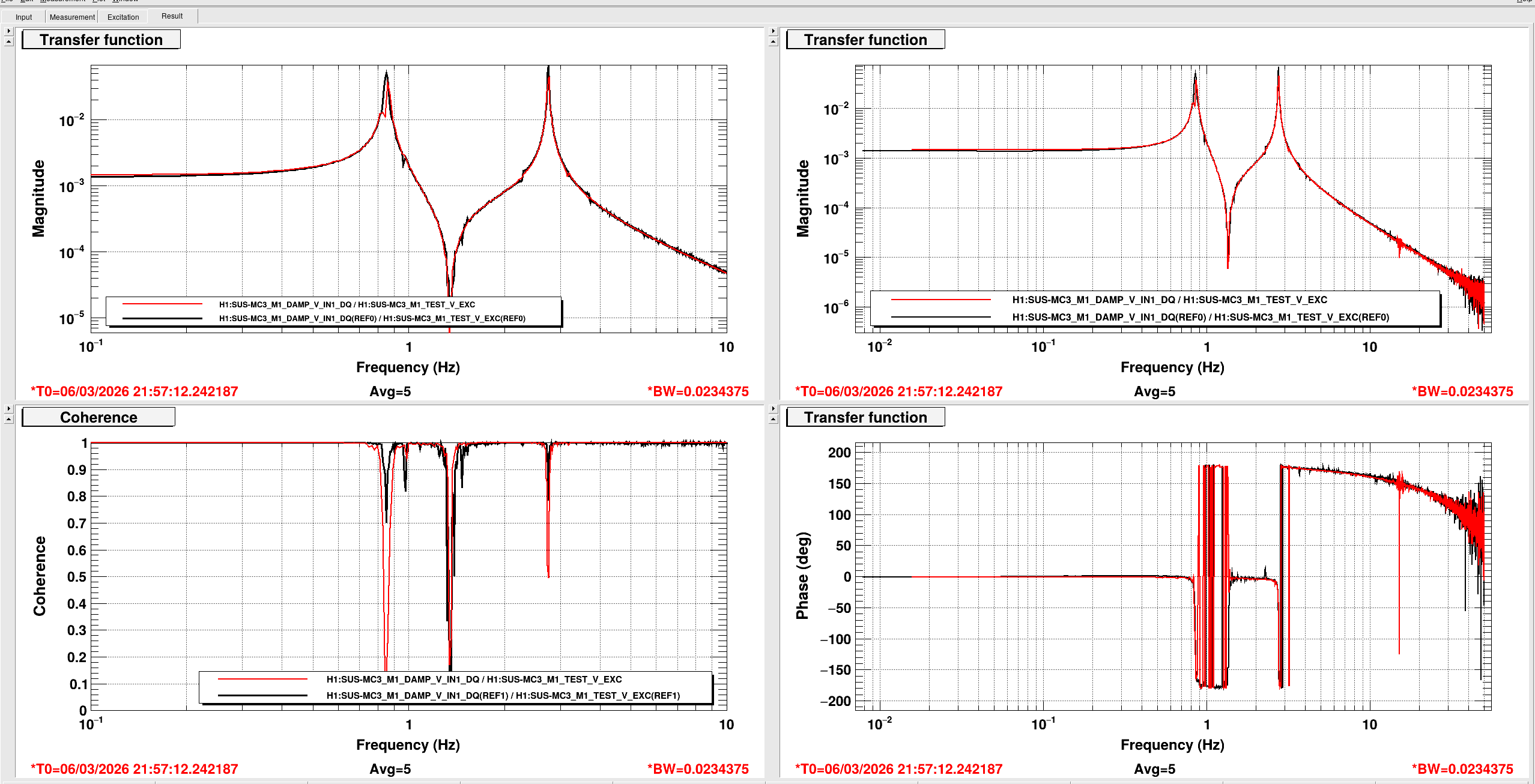Screen dimensions: 1535x784
Task: Click red line sample in Coherence legend
Action: pyautogui.click(x=262, y=679)
